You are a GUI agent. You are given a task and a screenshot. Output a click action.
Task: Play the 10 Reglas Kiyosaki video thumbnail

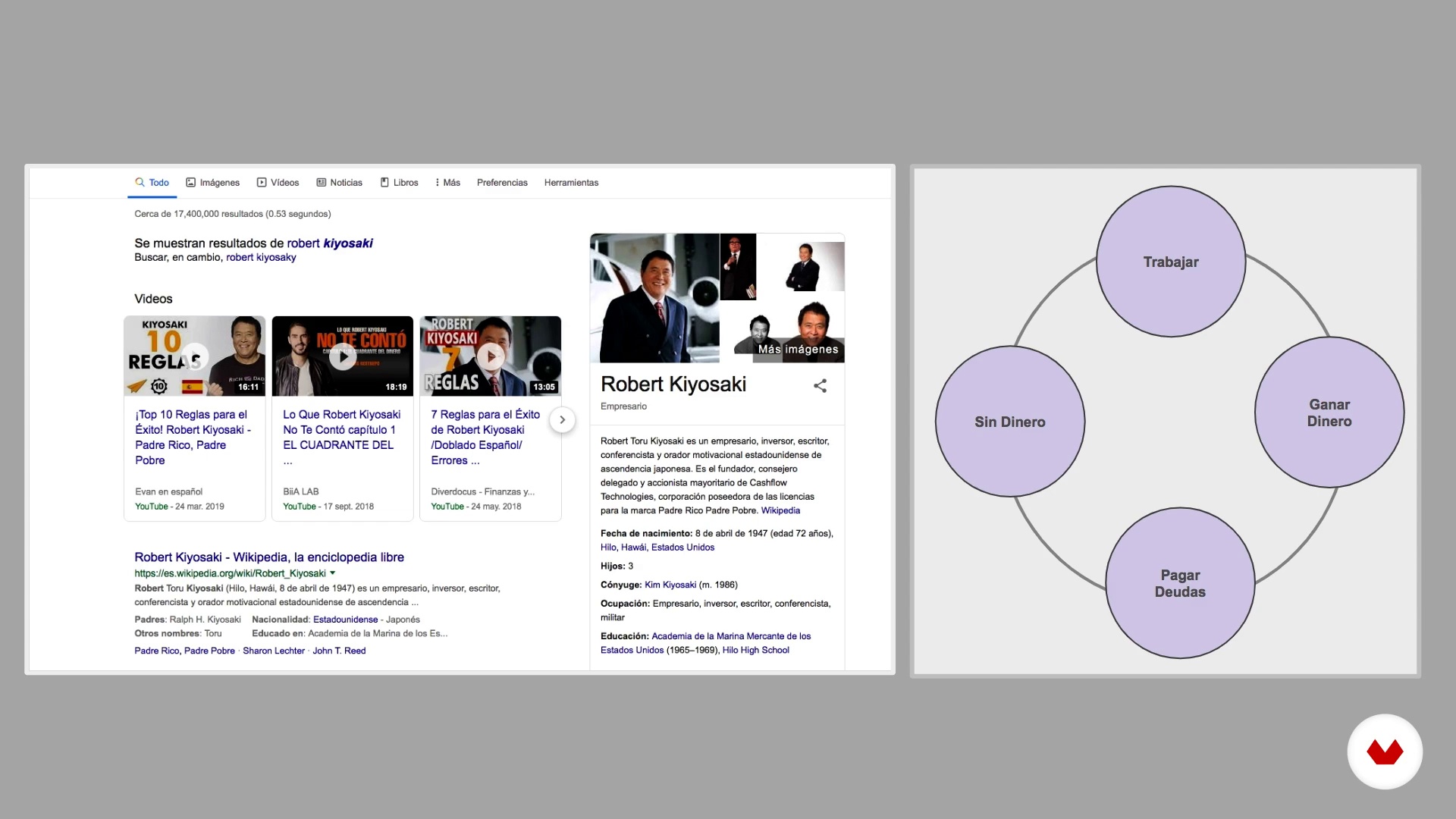195,356
